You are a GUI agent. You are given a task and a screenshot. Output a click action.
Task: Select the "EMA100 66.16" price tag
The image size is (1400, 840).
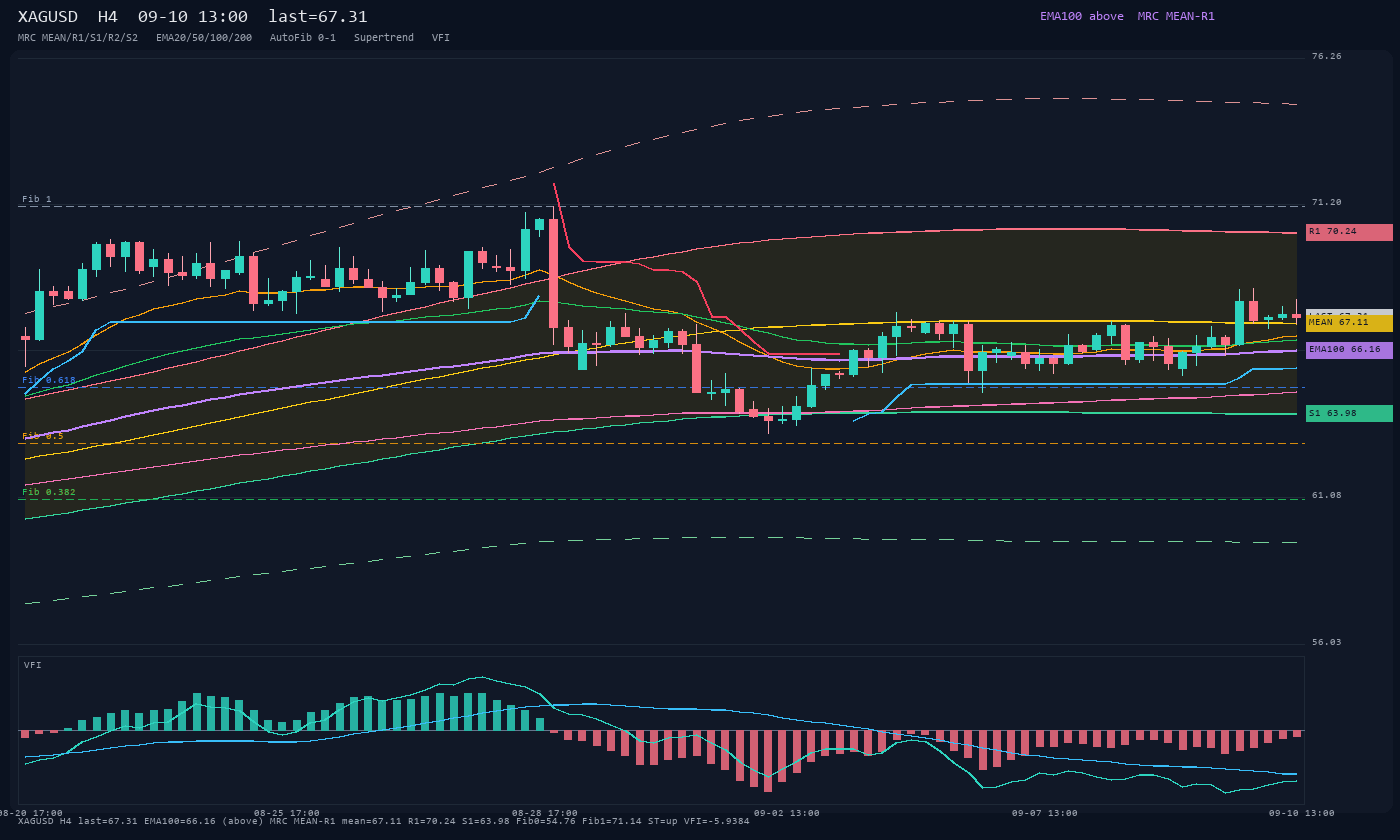coord(1349,350)
